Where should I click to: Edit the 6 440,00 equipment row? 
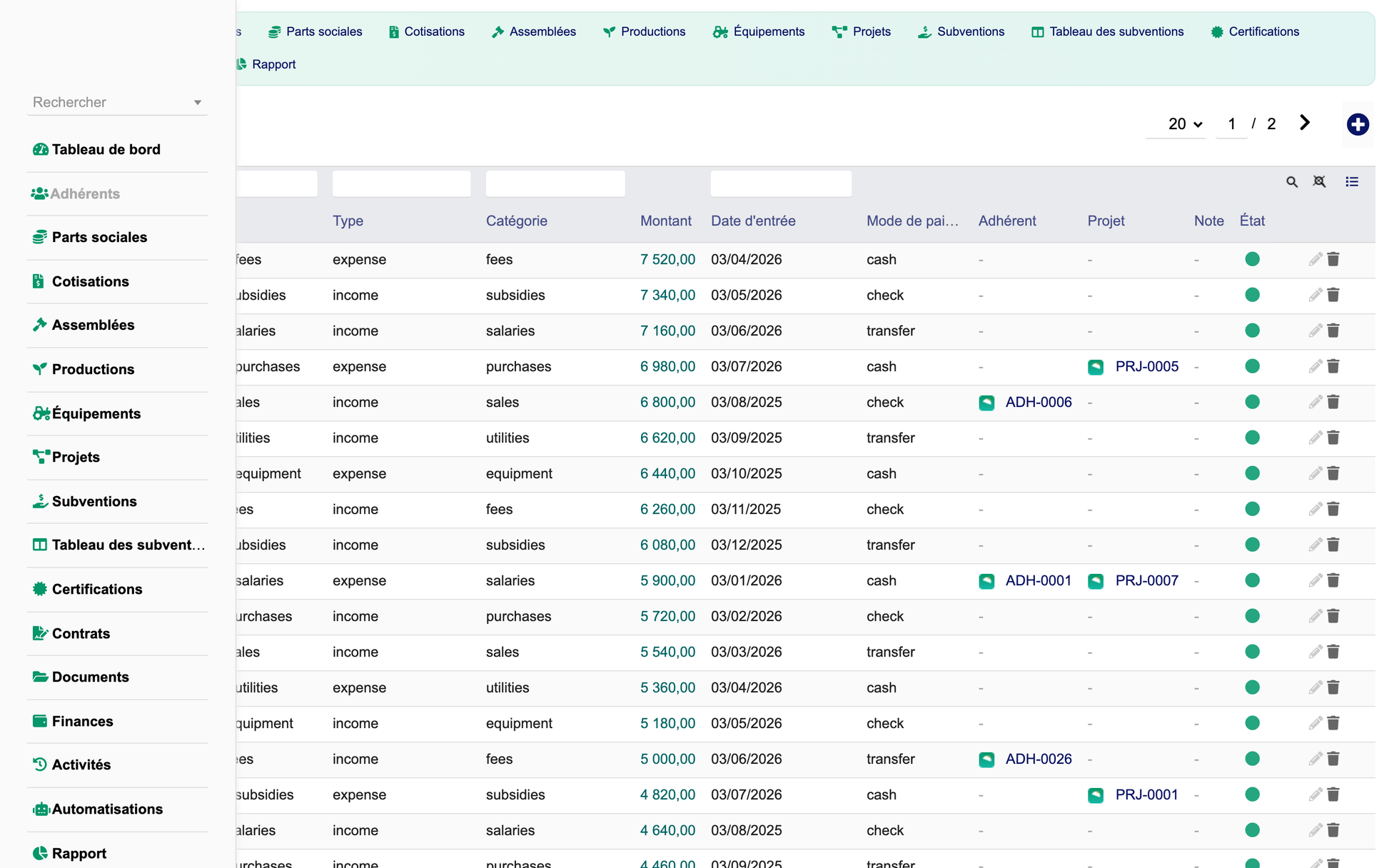[x=1315, y=473]
